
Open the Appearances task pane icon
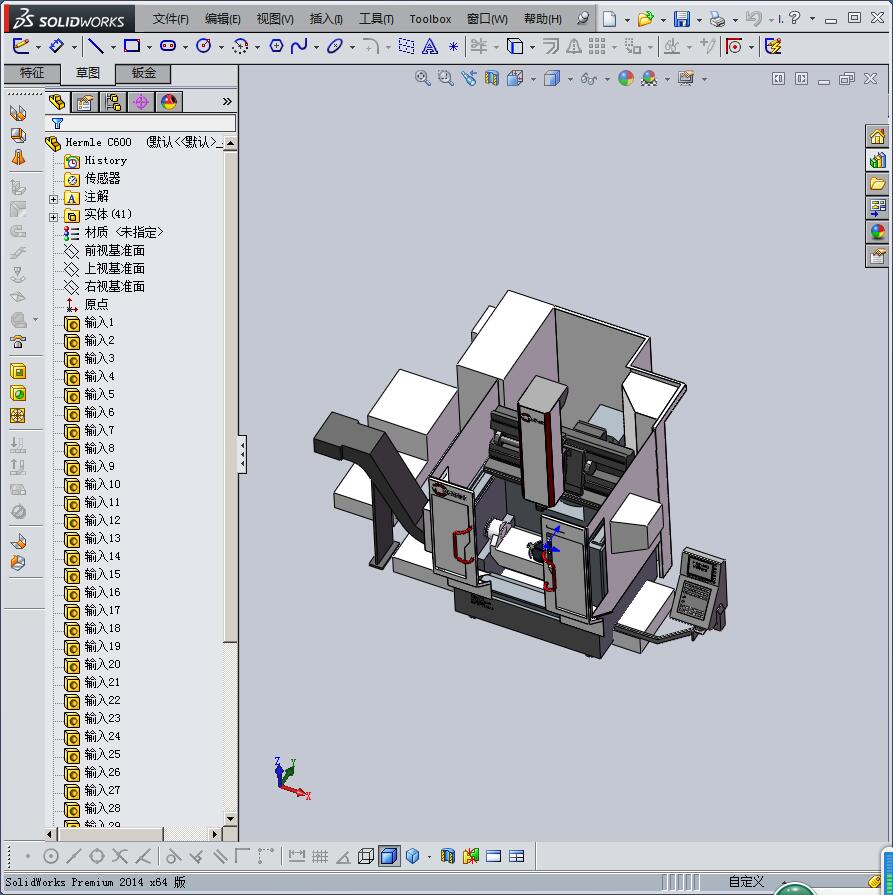pos(877,232)
